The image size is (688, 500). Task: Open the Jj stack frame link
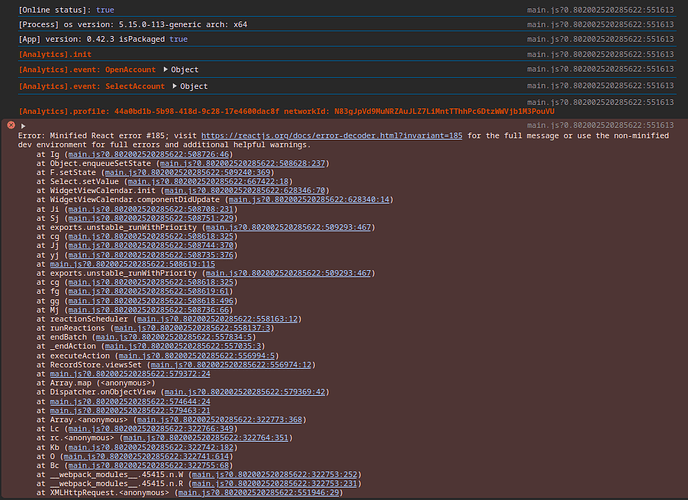pyautogui.click(x=151, y=245)
